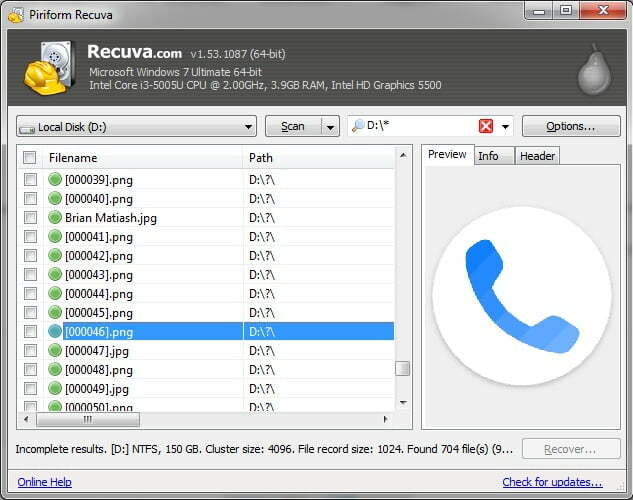Check the box for Brian Matiash.jpg

[30, 218]
